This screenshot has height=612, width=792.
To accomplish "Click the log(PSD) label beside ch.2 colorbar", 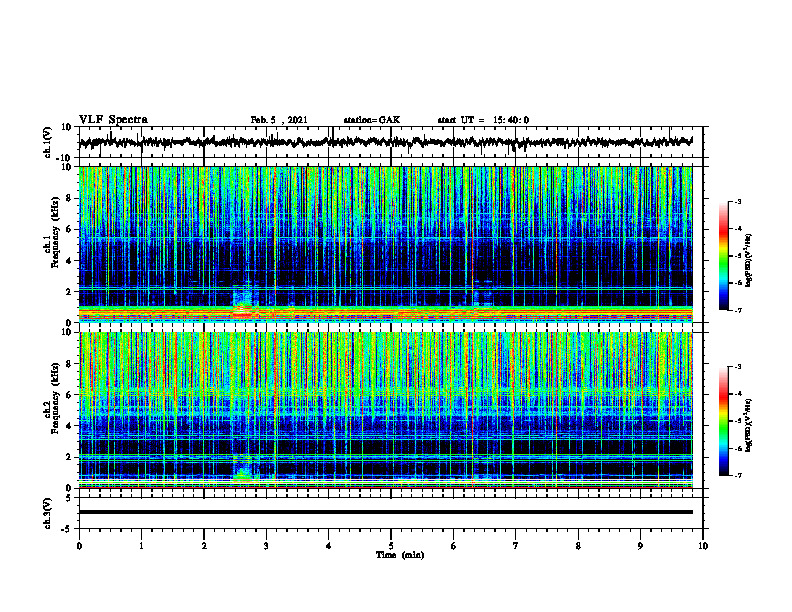I will pos(749,425).
